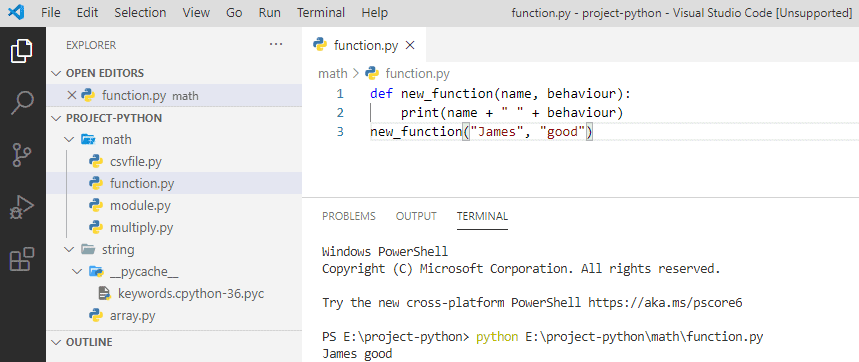This screenshot has height=362, width=859.
Task: Click the EXPLORER panel title
Action: (x=91, y=45)
